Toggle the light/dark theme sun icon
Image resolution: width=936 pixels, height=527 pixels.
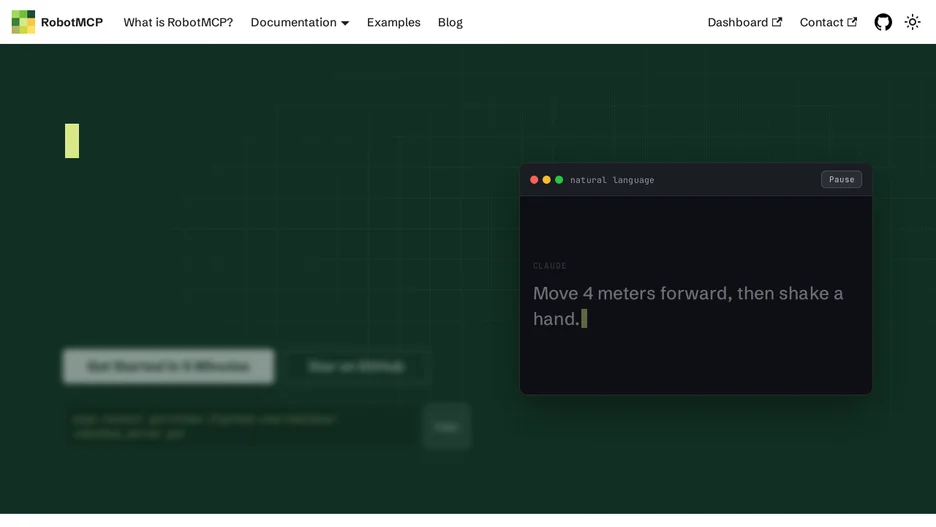tap(912, 22)
